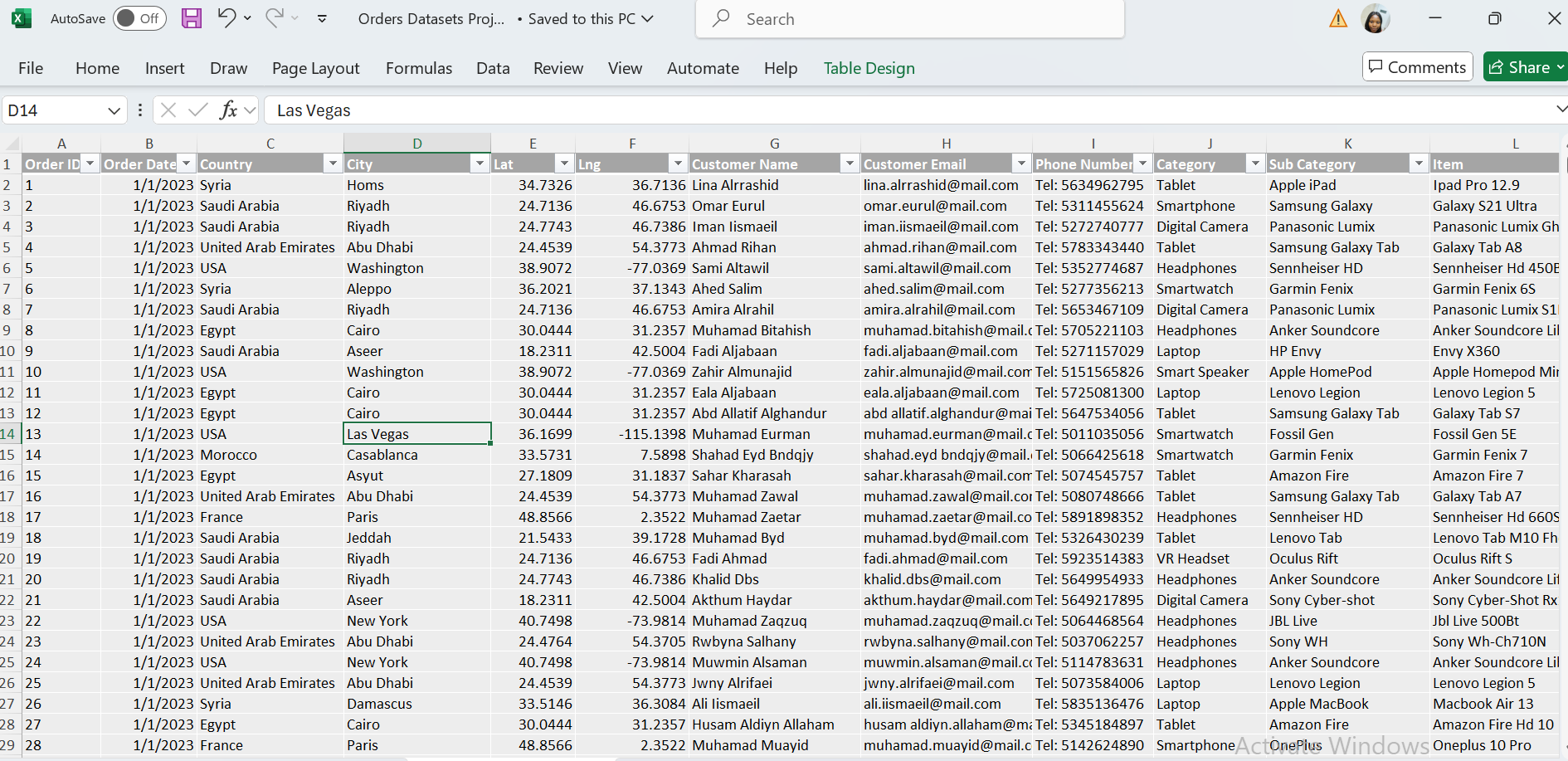Click the Ipad Pro 12.9 item cell
This screenshot has width=1568, height=761.
(x=1495, y=185)
